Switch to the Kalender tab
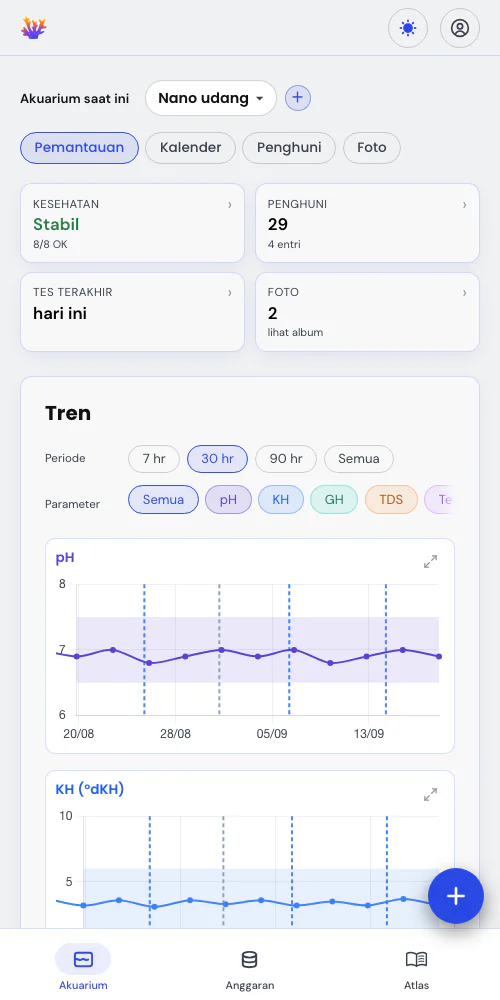Image resolution: width=500 pixels, height=1000 pixels. click(x=191, y=148)
